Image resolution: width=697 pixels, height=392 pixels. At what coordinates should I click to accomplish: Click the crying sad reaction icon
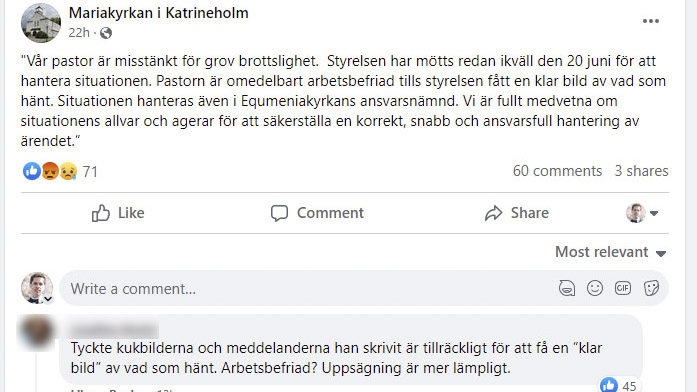(x=68, y=171)
